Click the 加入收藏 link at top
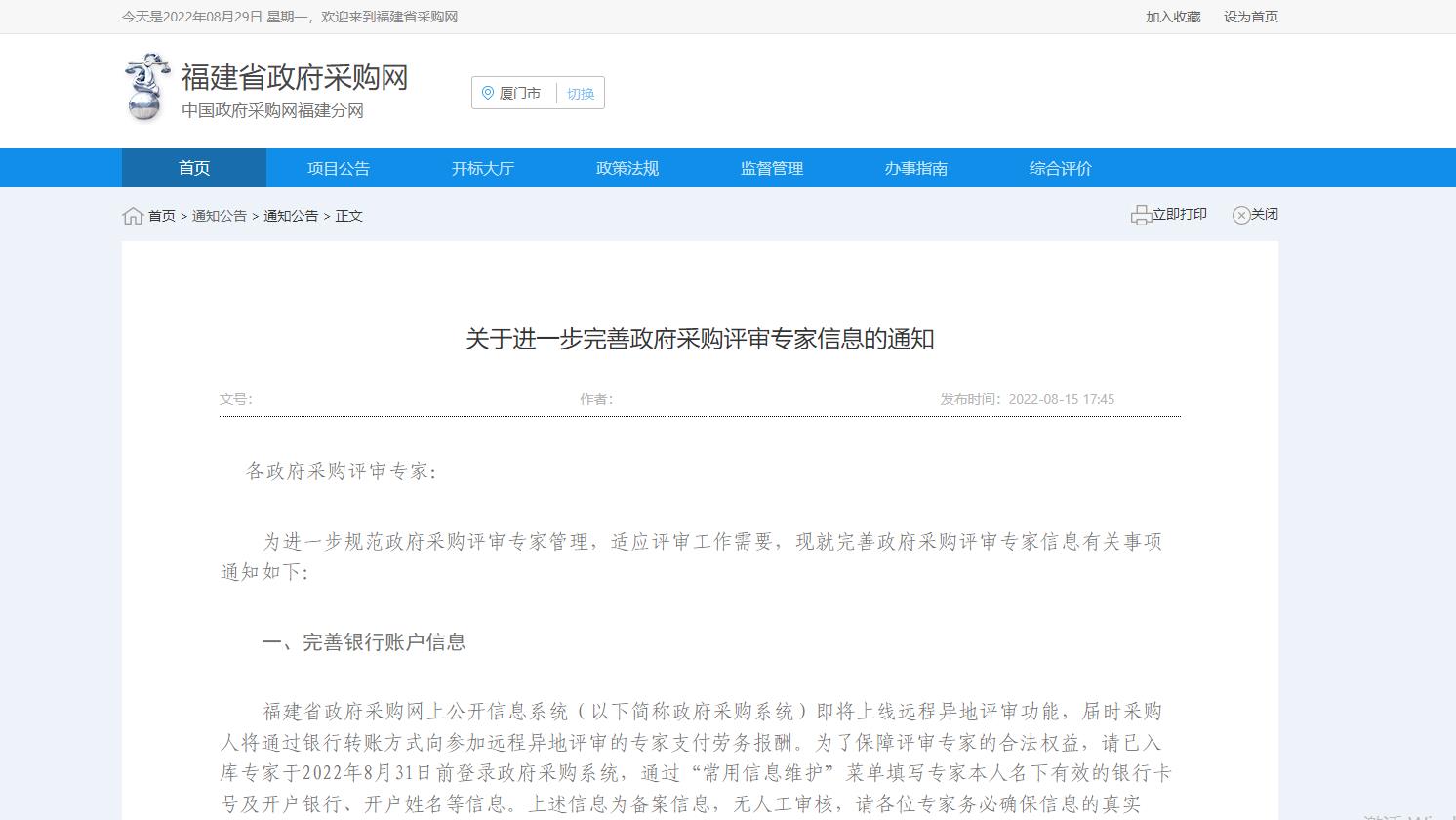Viewport: 1456px width, 820px height. click(x=1173, y=17)
